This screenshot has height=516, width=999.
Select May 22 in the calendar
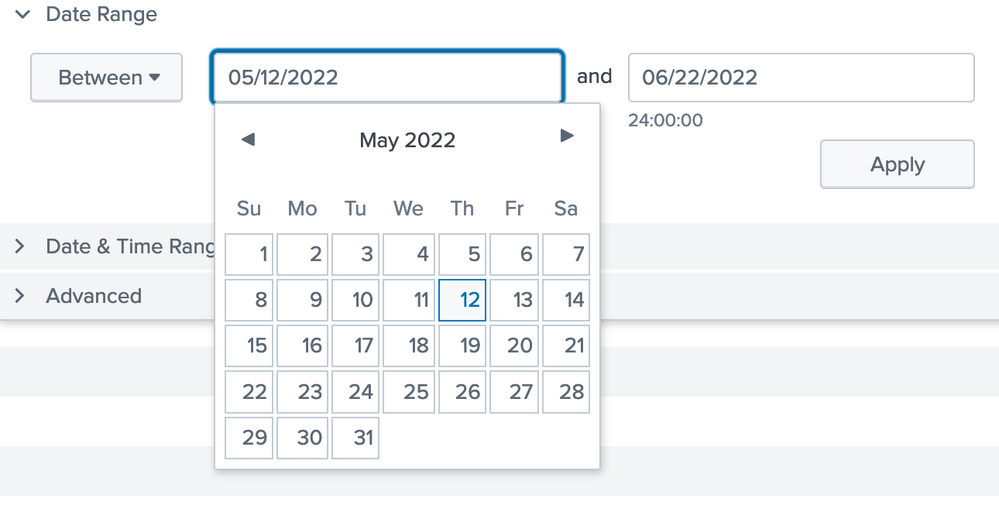pyautogui.click(x=250, y=392)
